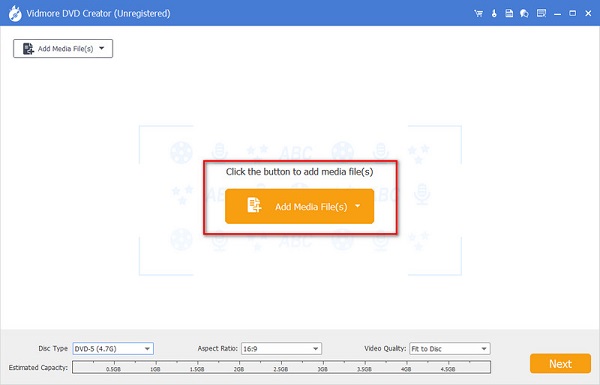The width and height of the screenshot is (600, 385).
Task: Open the Aspect Ratio 16:9 dropdown
Action: coord(281,349)
